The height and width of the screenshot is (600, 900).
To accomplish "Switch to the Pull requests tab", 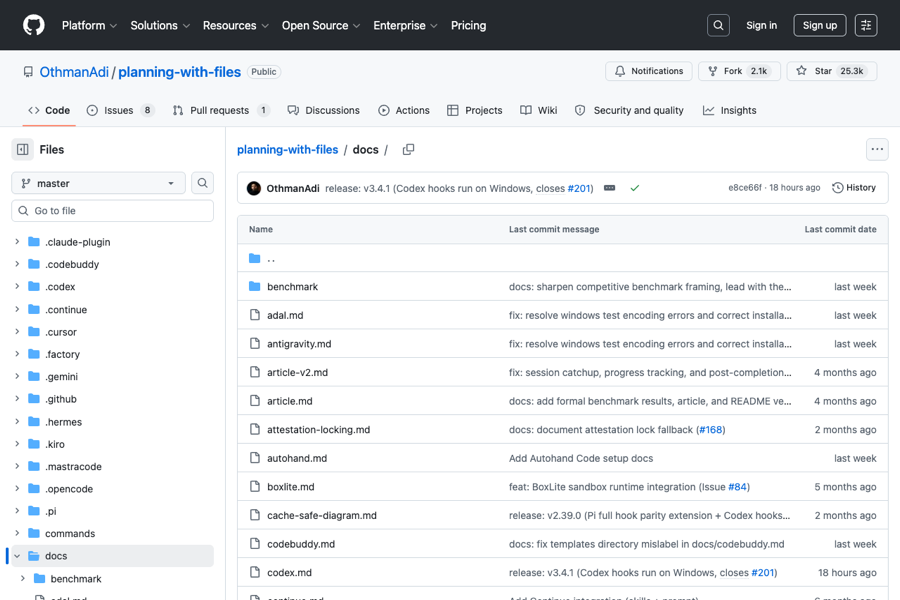I will [x=221, y=110].
